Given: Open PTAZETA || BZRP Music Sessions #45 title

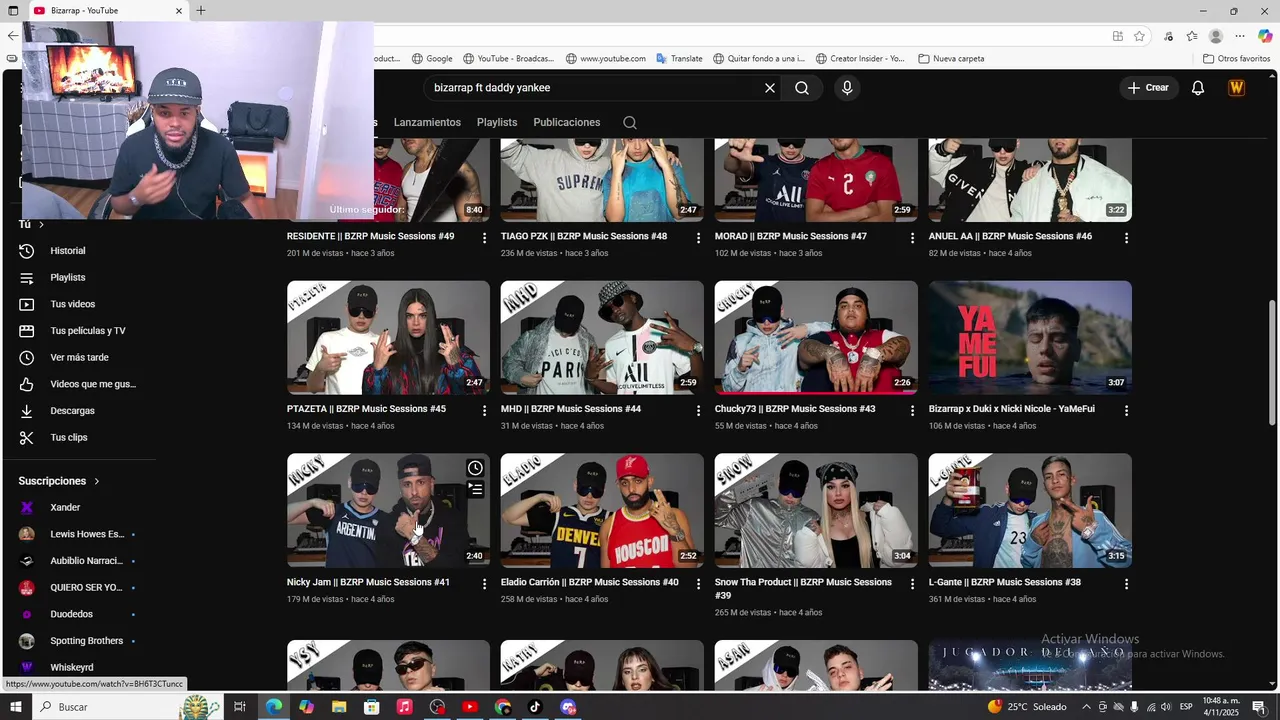Looking at the screenshot, I should (366, 409).
